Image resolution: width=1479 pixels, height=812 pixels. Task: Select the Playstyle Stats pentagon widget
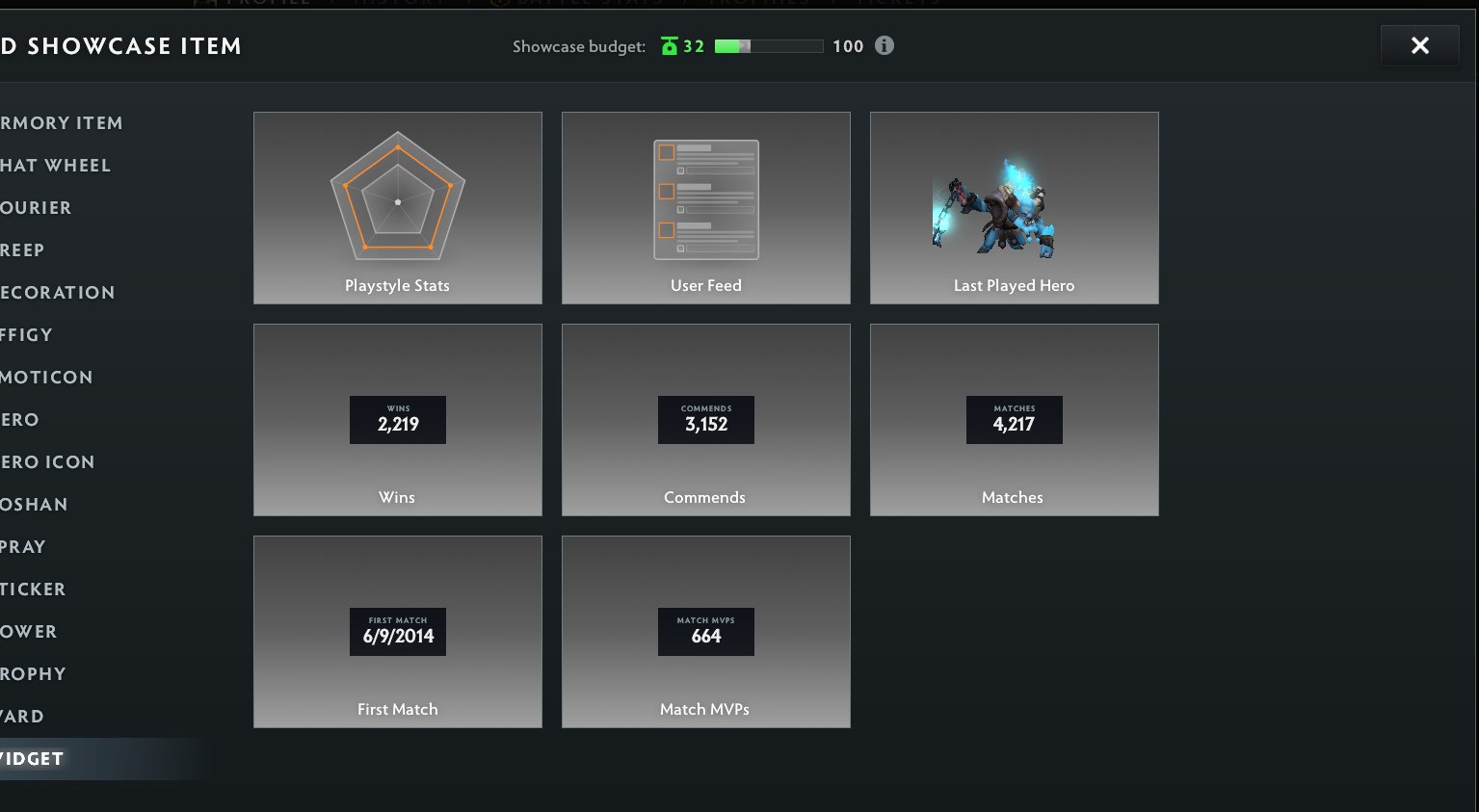tap(398, 208)
